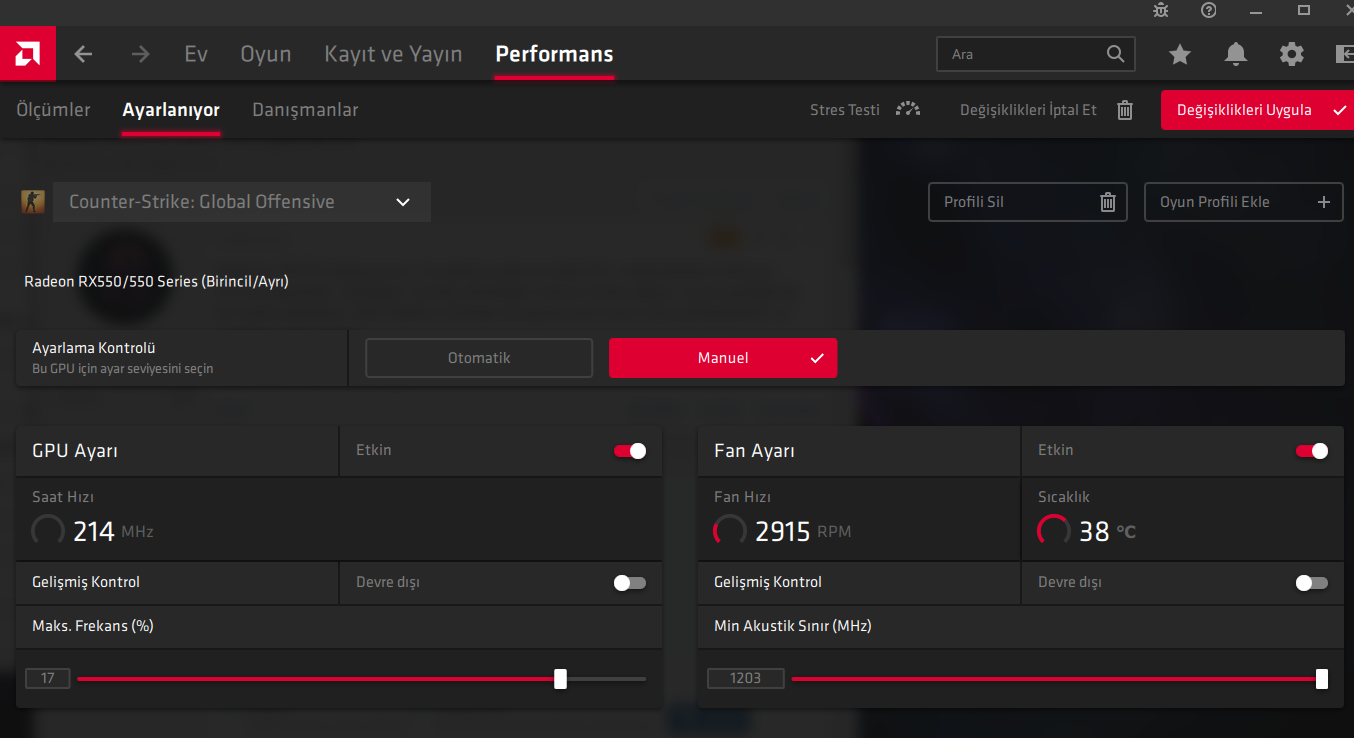Add a game via Oyun Profili Ekle
This screenshot has height=738, width=1354.
[1244, 202]
